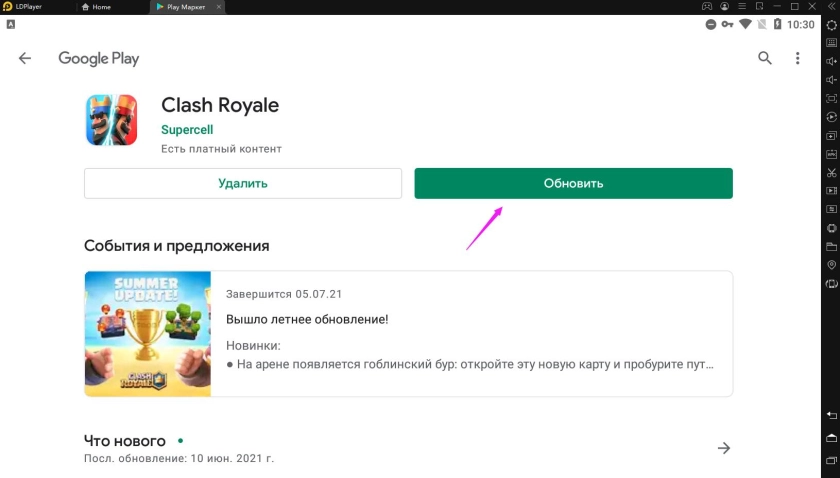The image size is (840, 478).
Task: Open the Supercell developer page
Action: point(187,130)
